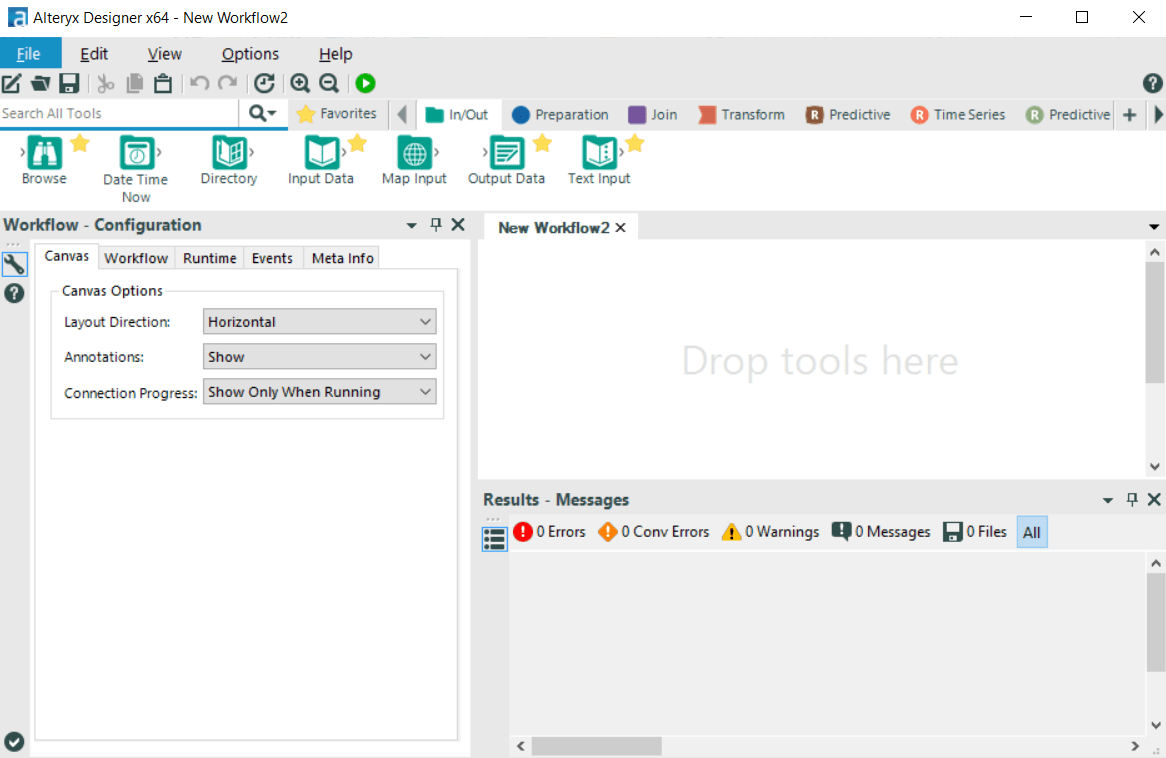The width and height of the screenshot is (1166, 758).
Task: Click the Undo arrow icon
Action: 199,83
